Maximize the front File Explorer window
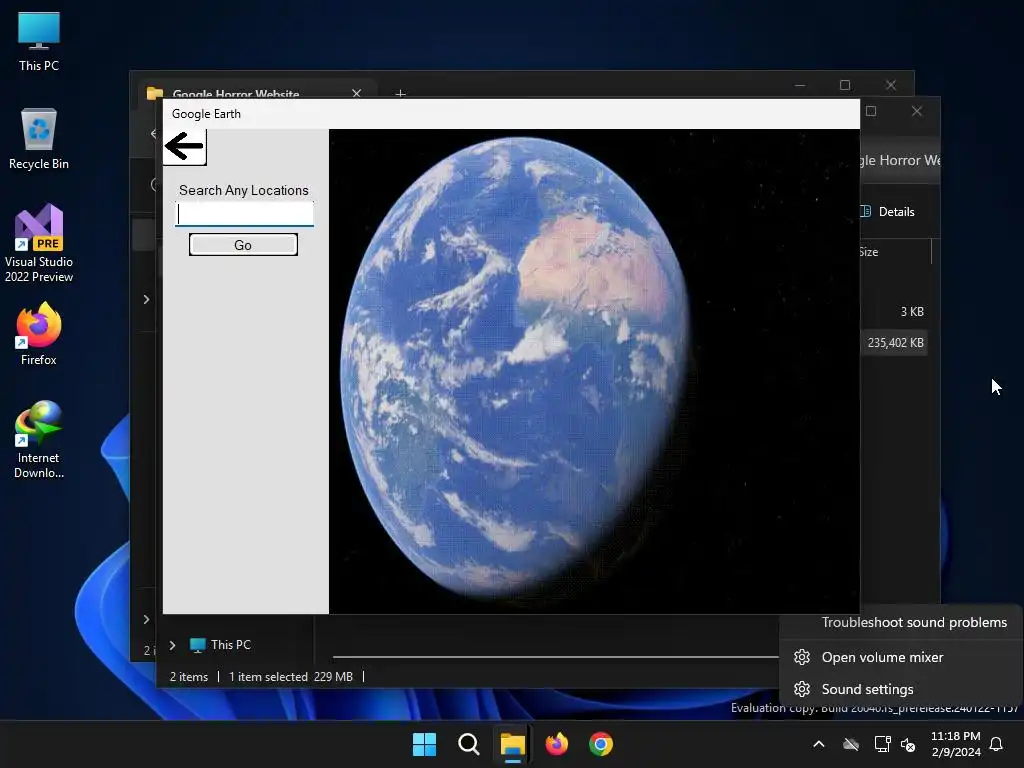1024x768 pixels. 871,111
